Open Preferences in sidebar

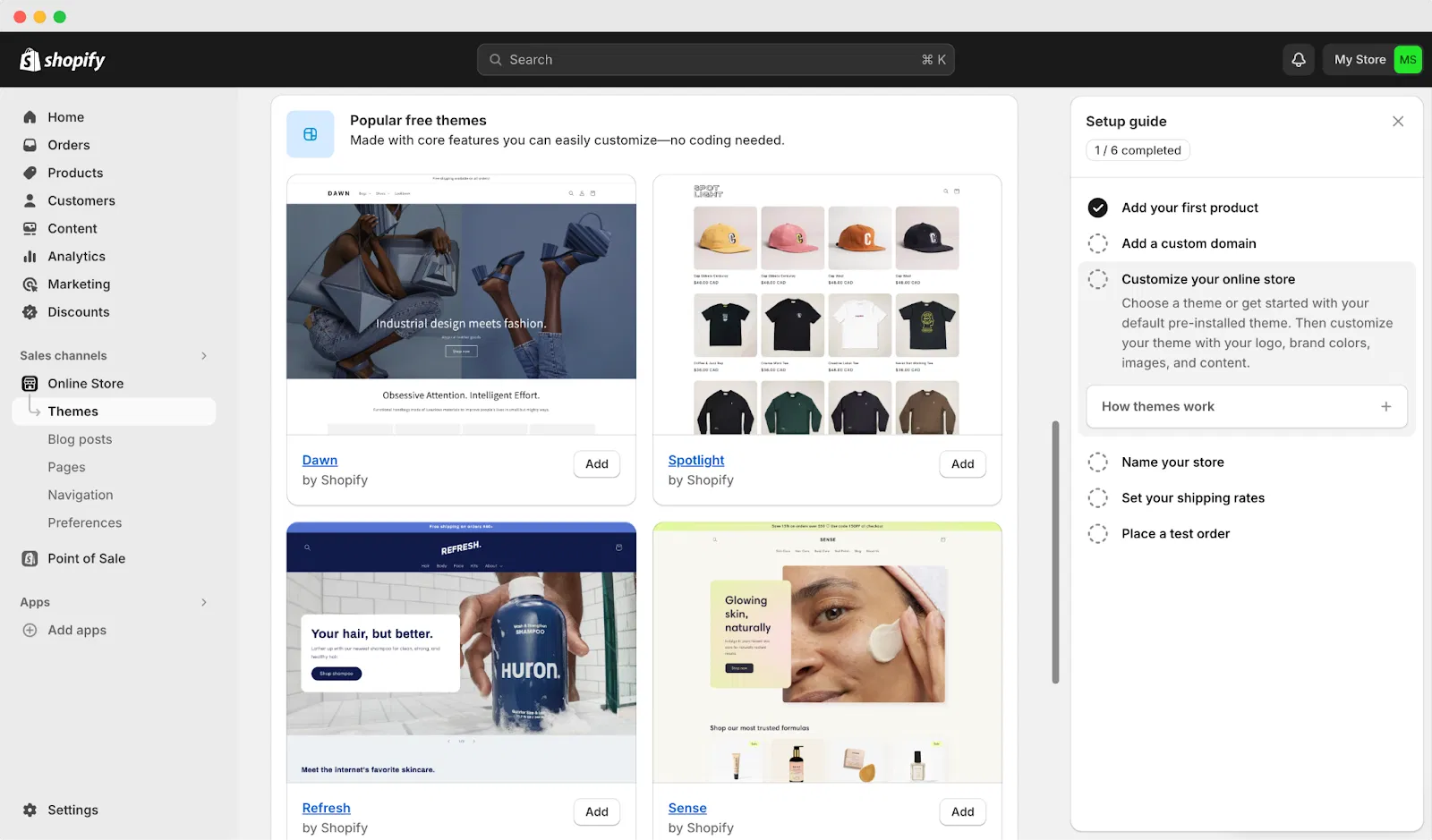pyautogui.click(x=85, y=522)
